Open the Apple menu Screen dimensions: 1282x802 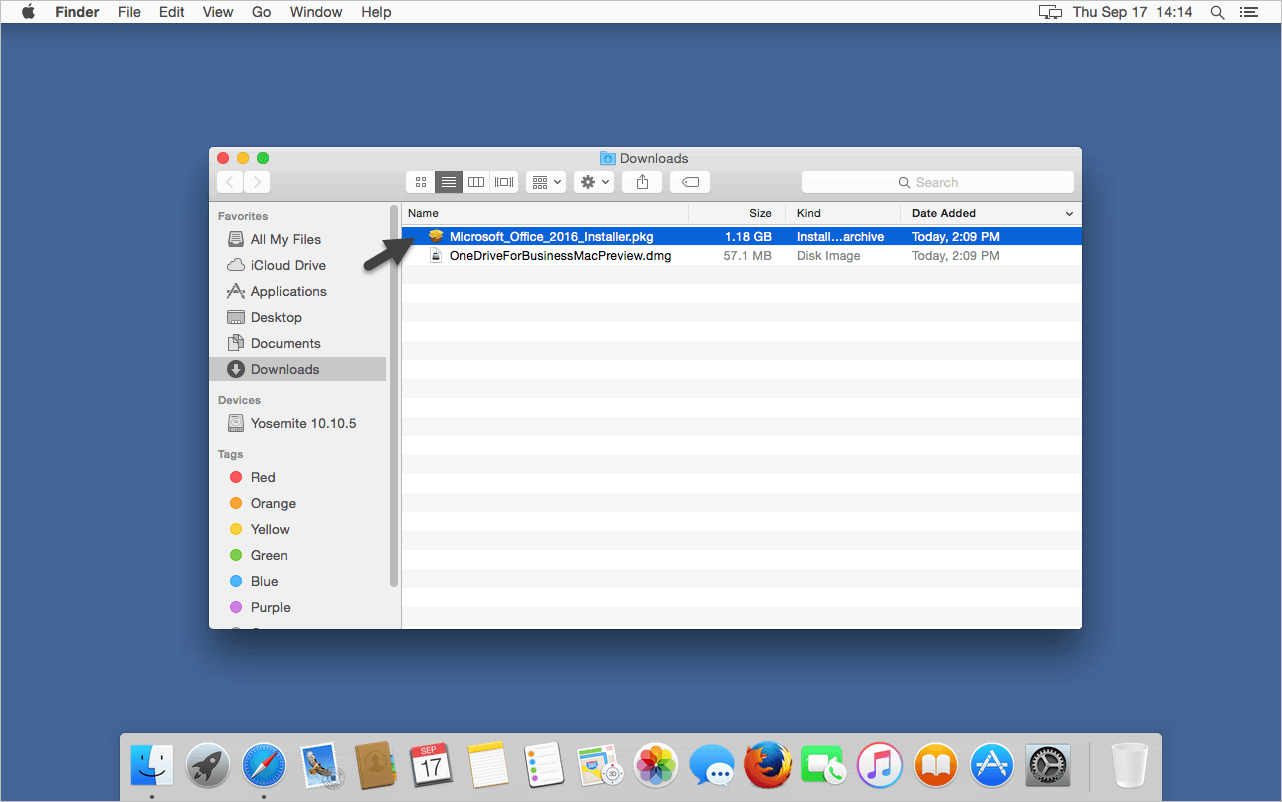coord(28,12)
